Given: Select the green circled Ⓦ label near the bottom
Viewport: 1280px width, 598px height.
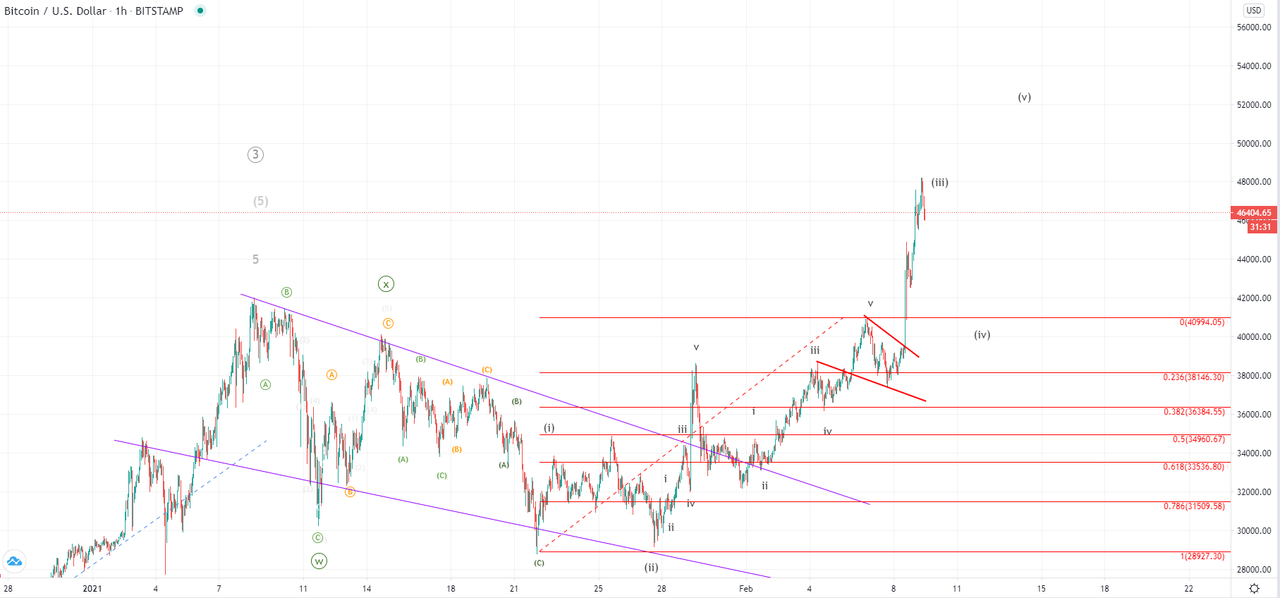Looking at the screenshot, I should [x=318, y=562].
